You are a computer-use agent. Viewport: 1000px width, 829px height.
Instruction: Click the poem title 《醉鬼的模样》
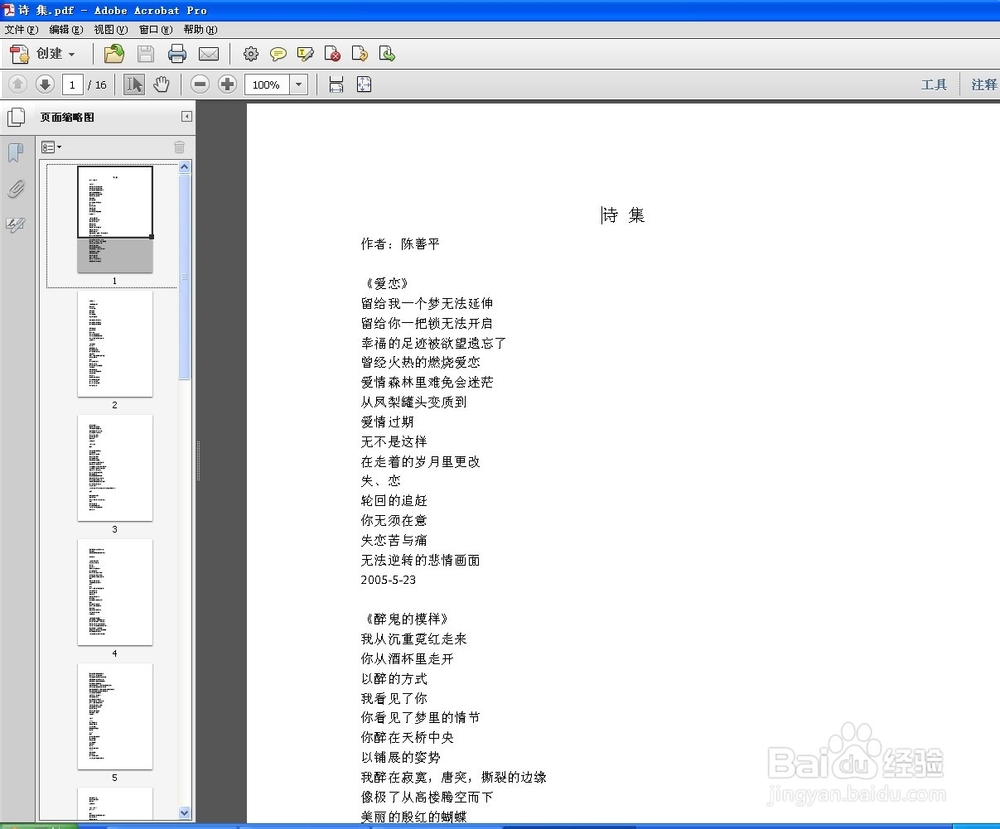[x=408, y=619]
